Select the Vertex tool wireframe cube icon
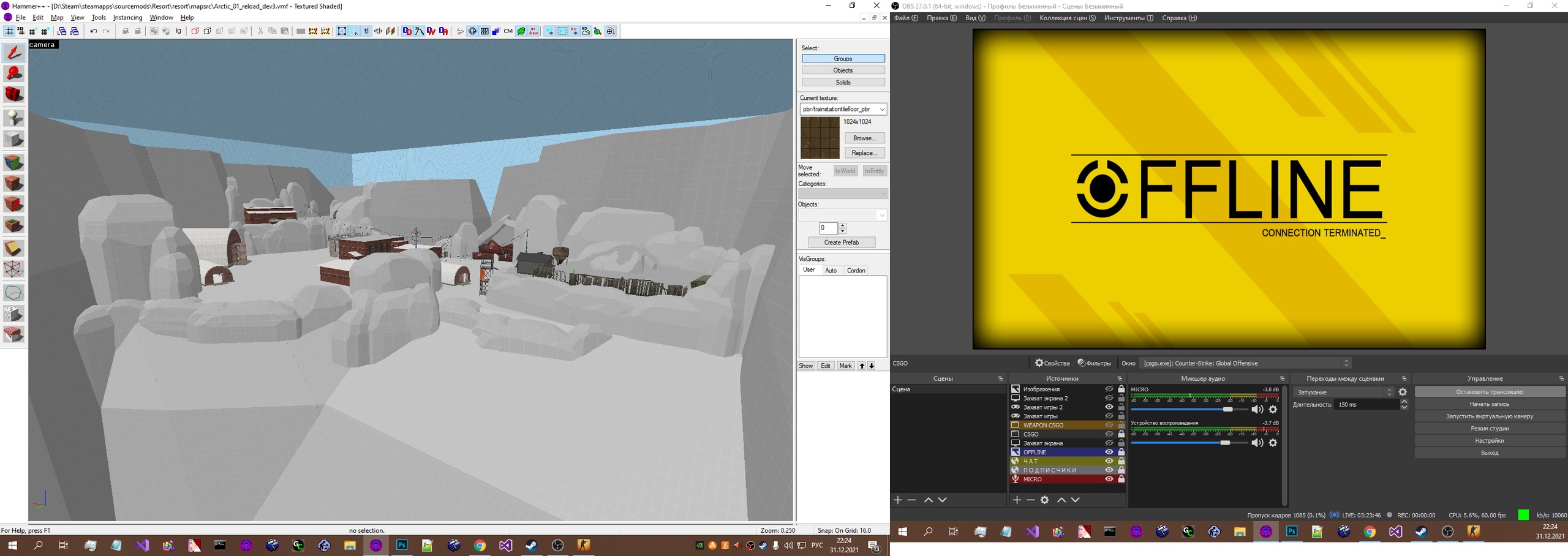Image resolution: width=1568 pixels, height=556 pixels. pyautogui.click(x=14, y=269)
